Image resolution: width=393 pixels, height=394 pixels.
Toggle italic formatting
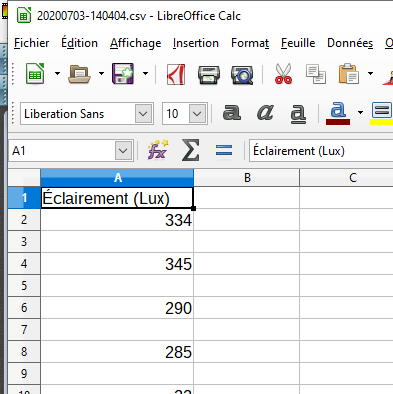(265, 112)
